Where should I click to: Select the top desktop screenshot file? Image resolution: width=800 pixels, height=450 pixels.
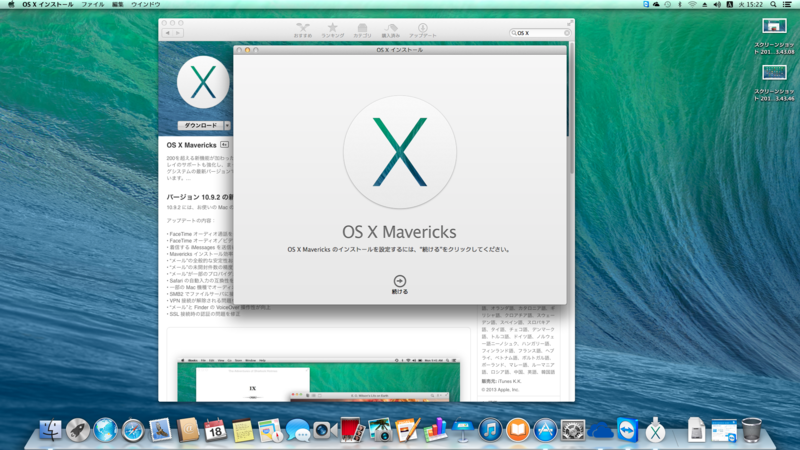774,36
